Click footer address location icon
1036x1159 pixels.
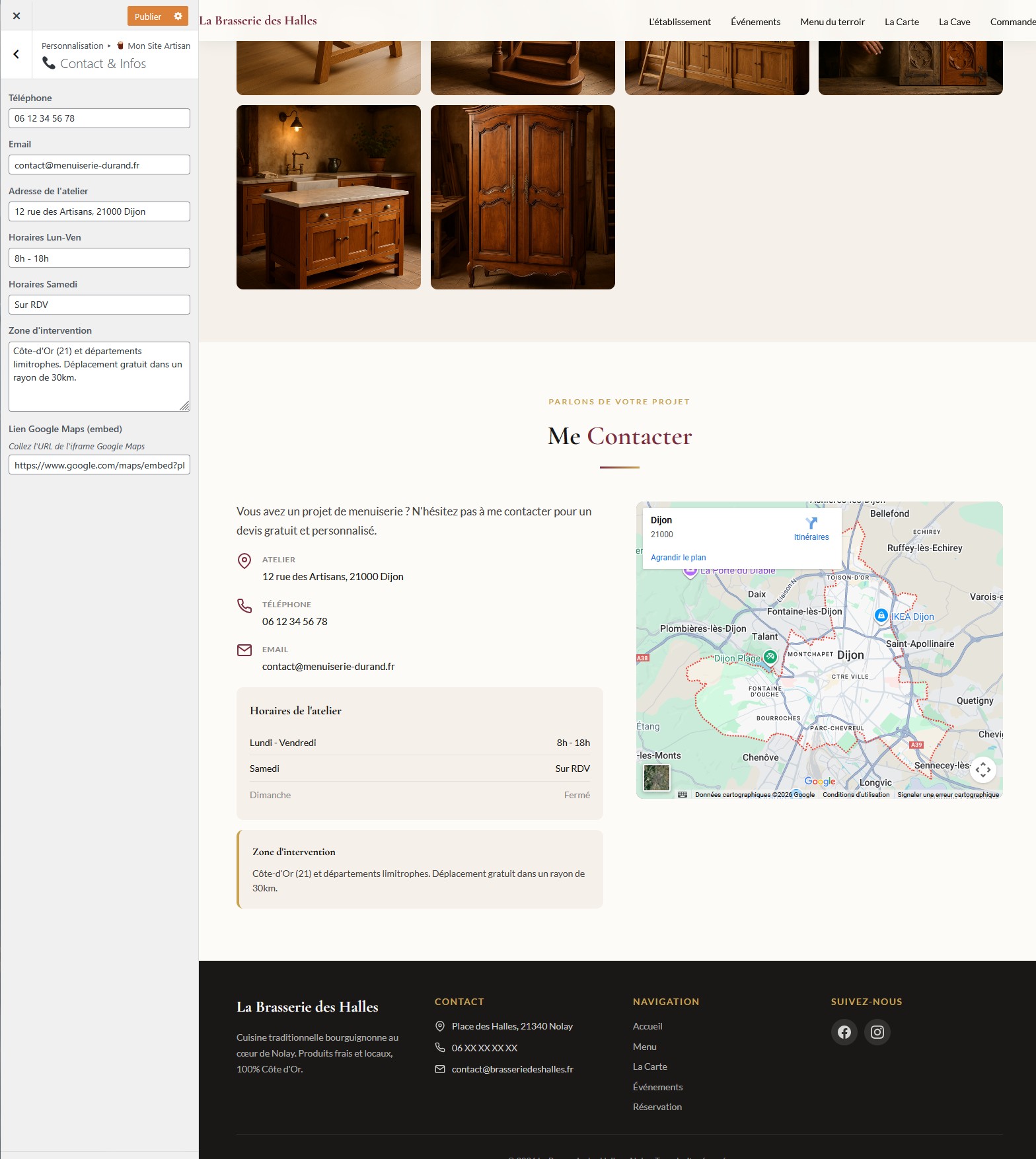[440, 1026]
